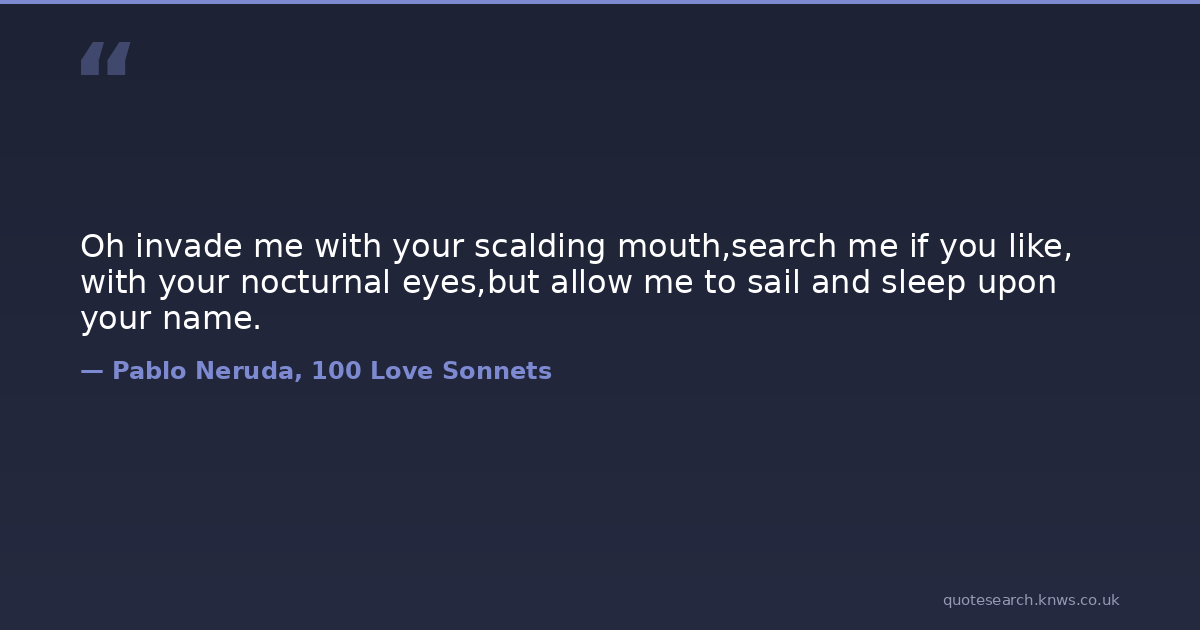The image size is (1200, 630).
Task: Click the word "allow" in the second line
Action: [x=592, y=283]
